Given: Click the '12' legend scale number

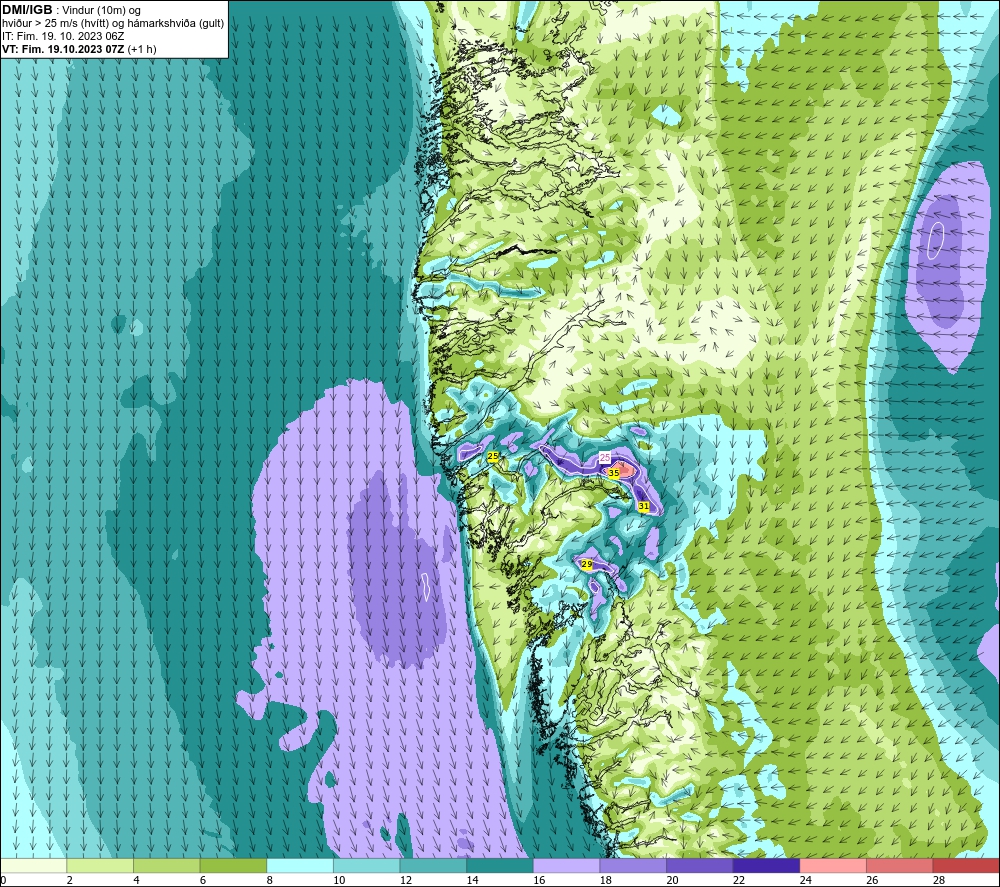Looking at the screenshot, I should [x=406, y=880].
